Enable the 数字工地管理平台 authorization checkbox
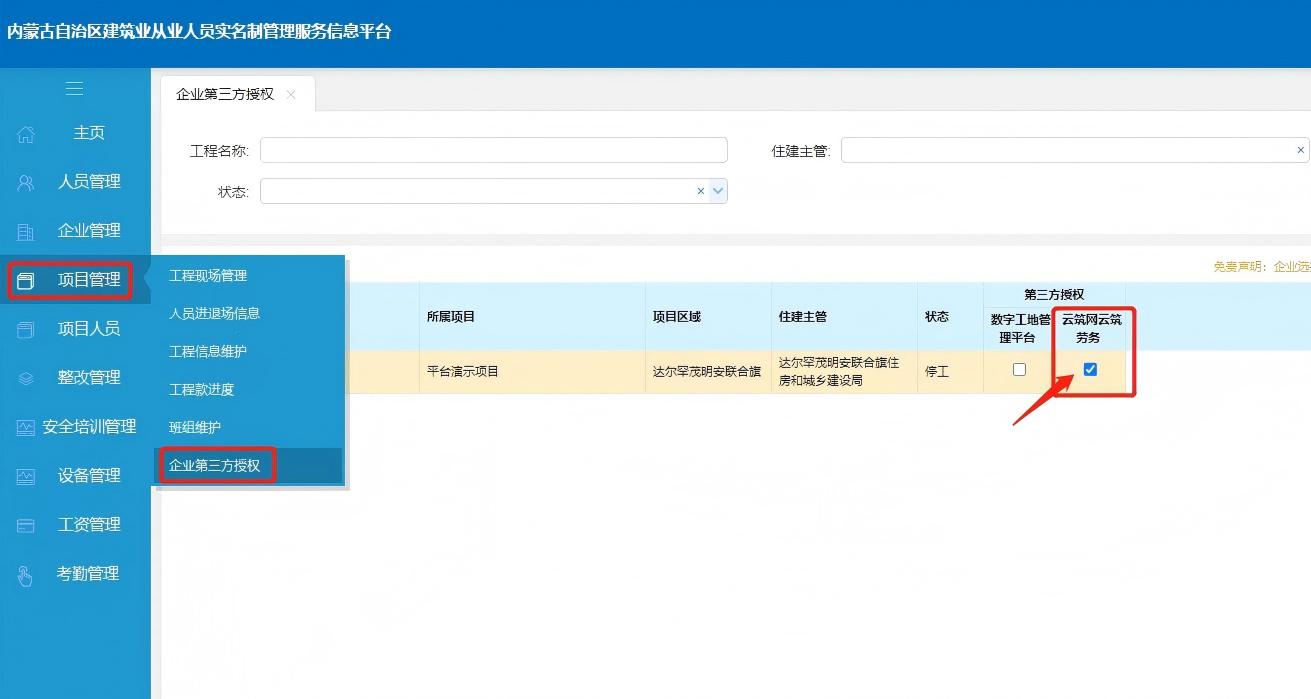This screenshot has height=699, width=1311. (1019, 369)
